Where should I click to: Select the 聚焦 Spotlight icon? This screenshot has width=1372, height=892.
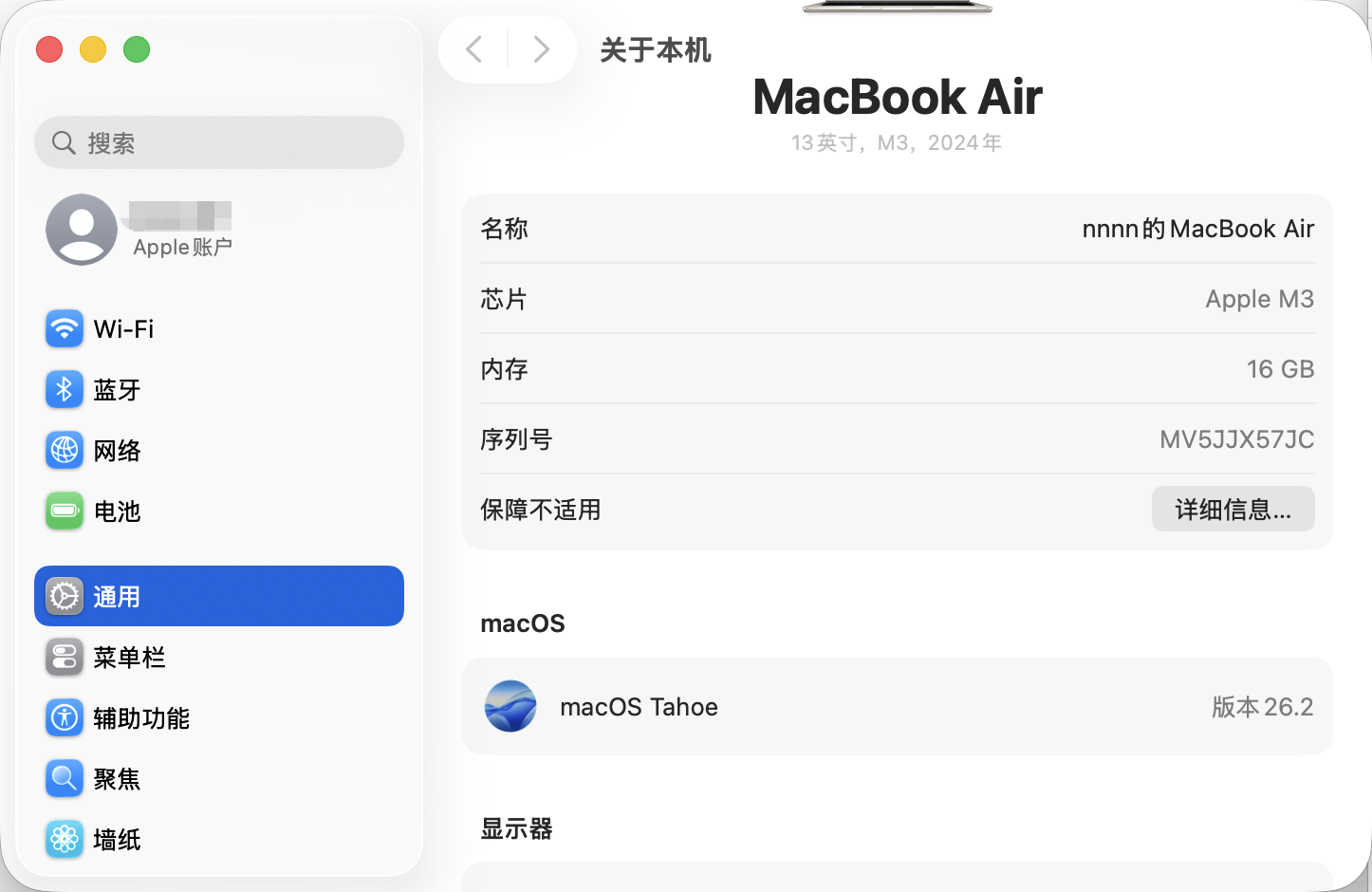(x=65, y=779)
